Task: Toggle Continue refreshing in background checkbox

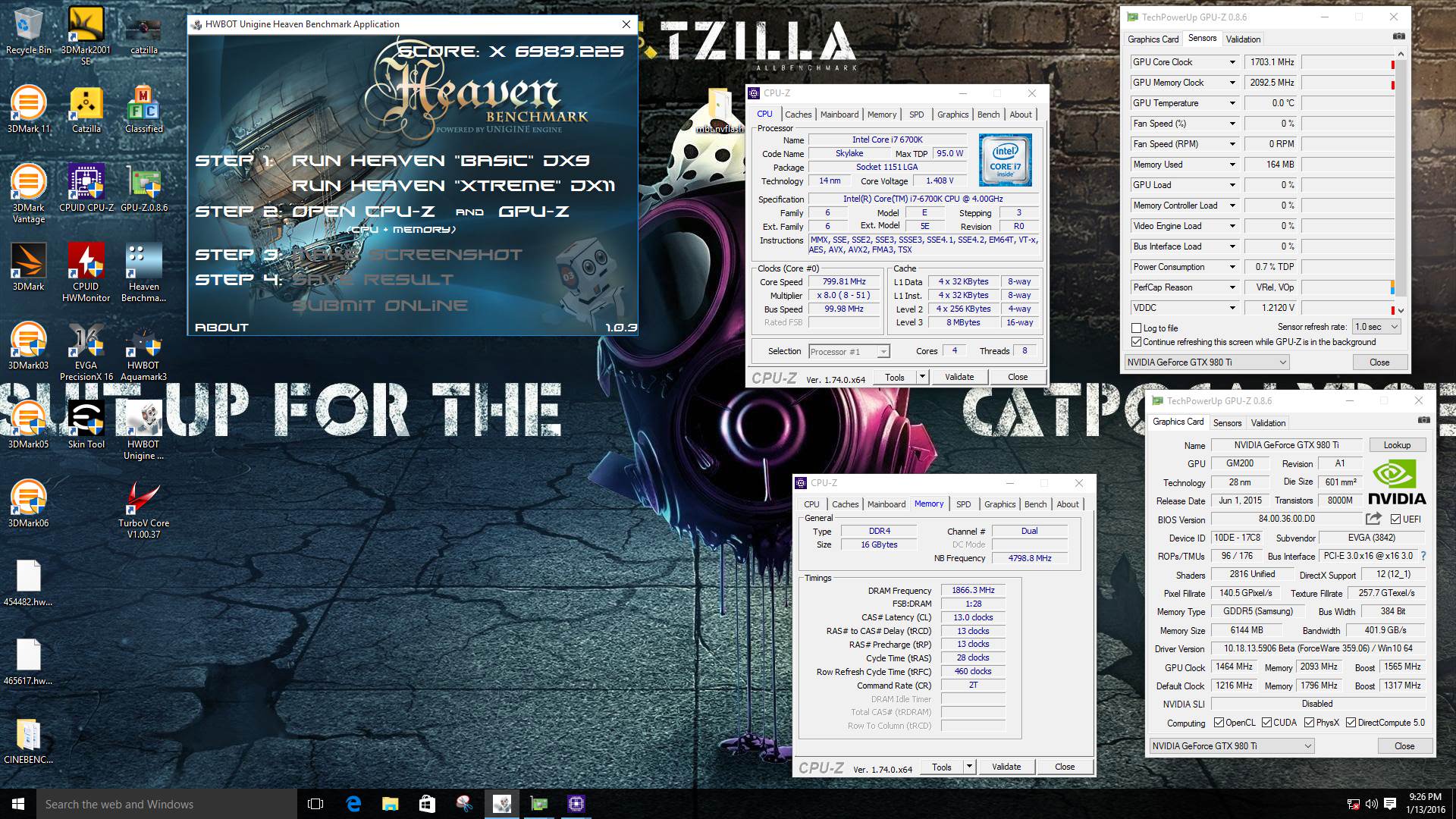Action: coord(1136,342)
